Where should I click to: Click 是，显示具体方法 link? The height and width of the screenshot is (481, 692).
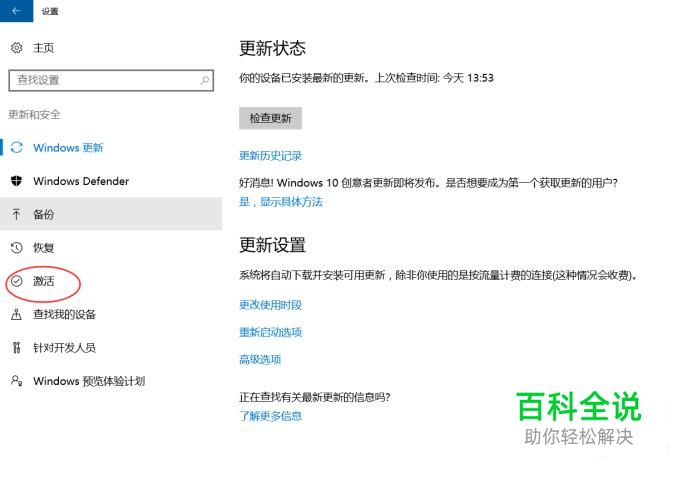pos(281,202)
